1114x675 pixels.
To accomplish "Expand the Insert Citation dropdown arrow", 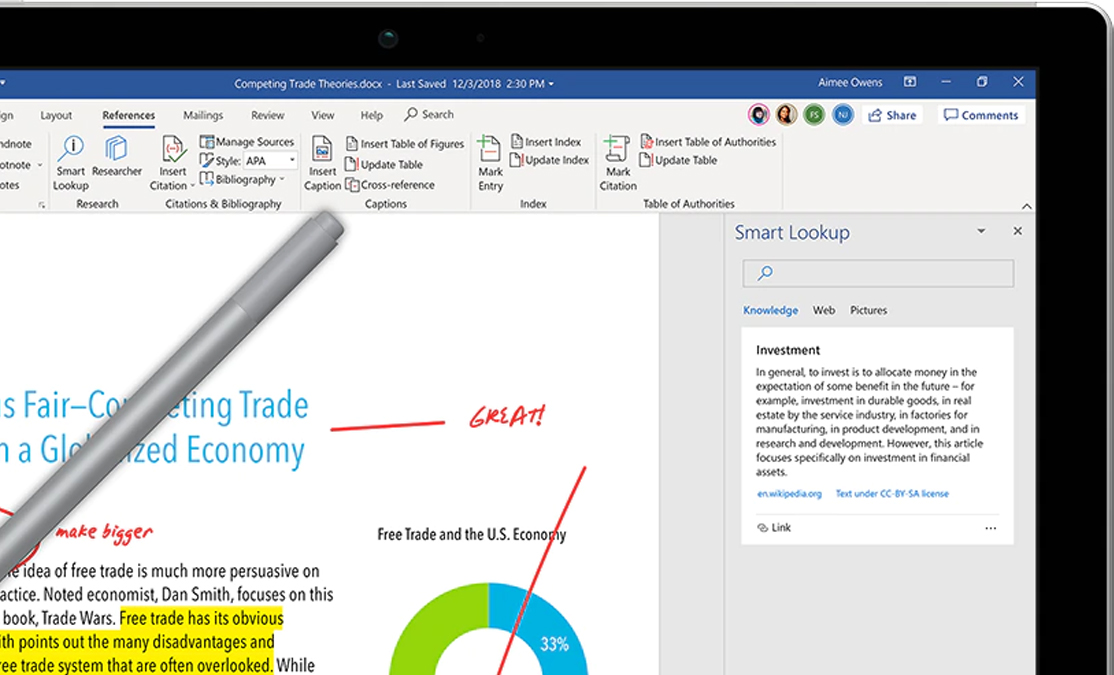I will click(x=192, y=186).
